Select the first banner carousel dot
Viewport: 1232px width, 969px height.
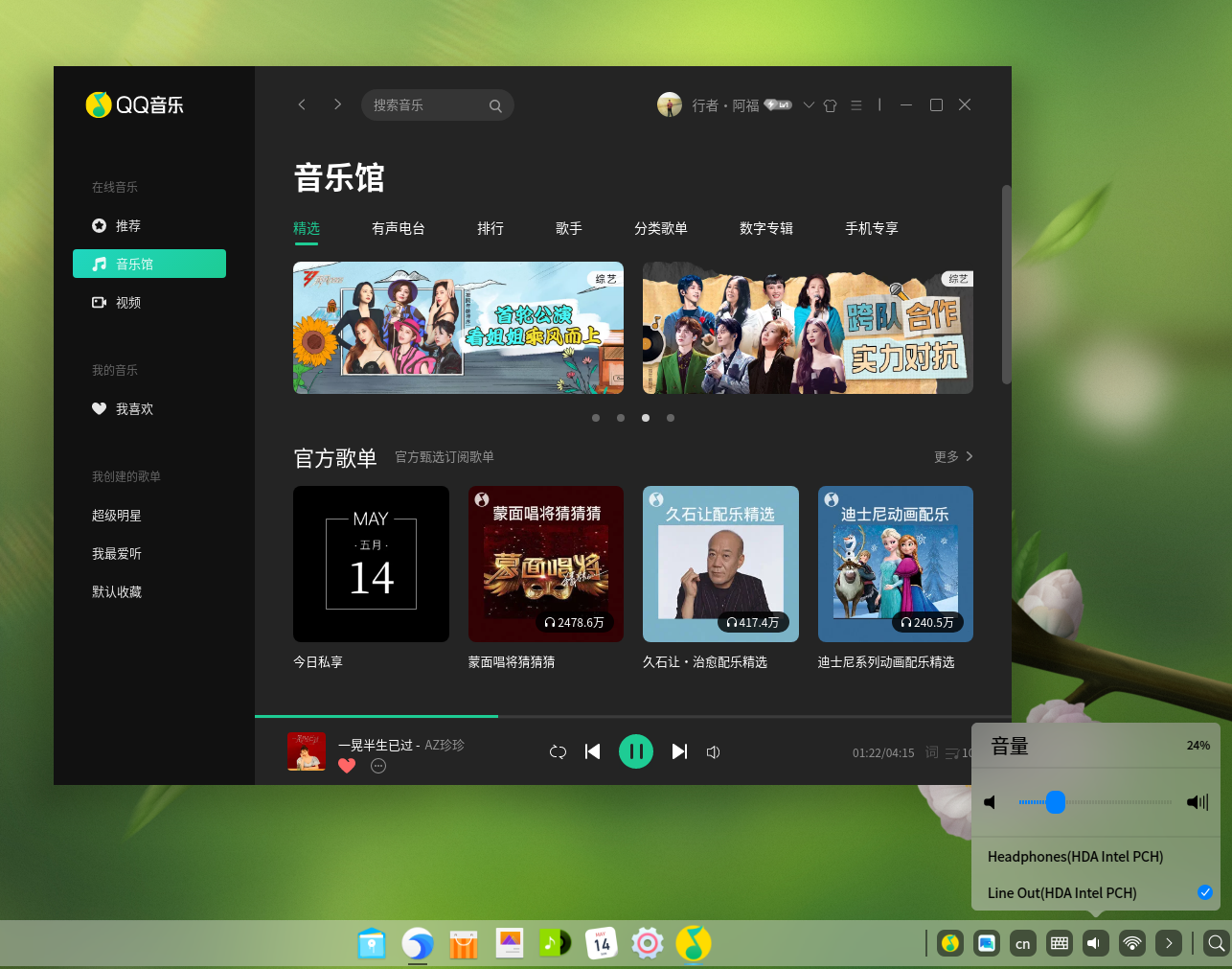pos(596,418)
